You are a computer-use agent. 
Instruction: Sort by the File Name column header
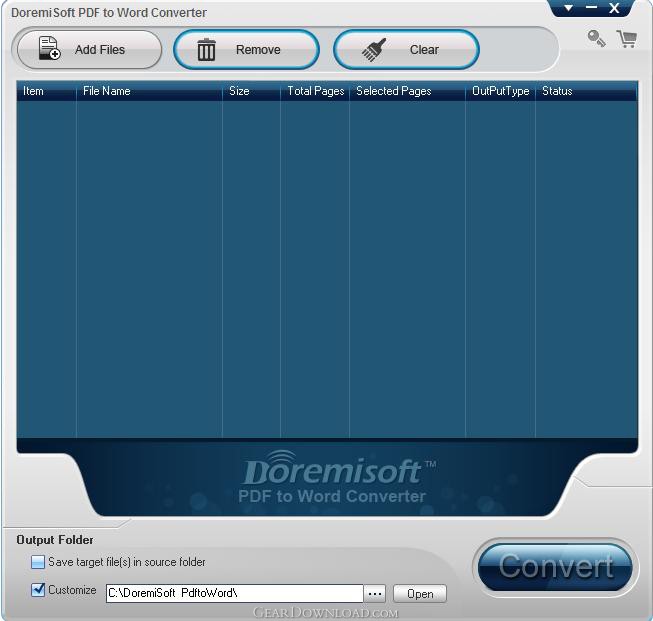149,91
